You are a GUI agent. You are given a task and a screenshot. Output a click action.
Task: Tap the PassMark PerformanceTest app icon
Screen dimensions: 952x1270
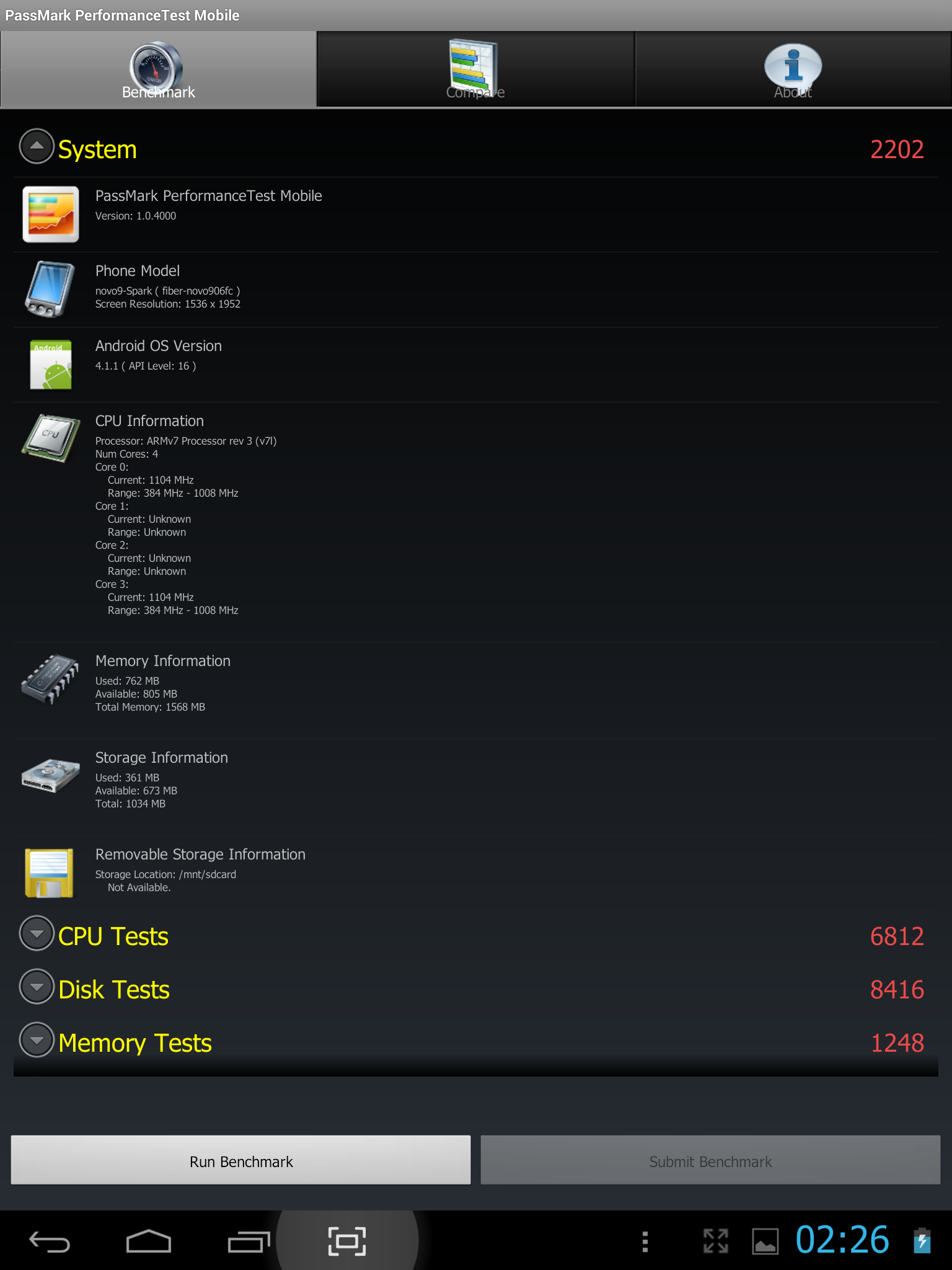pyautogui.click(x=51, y=214)
